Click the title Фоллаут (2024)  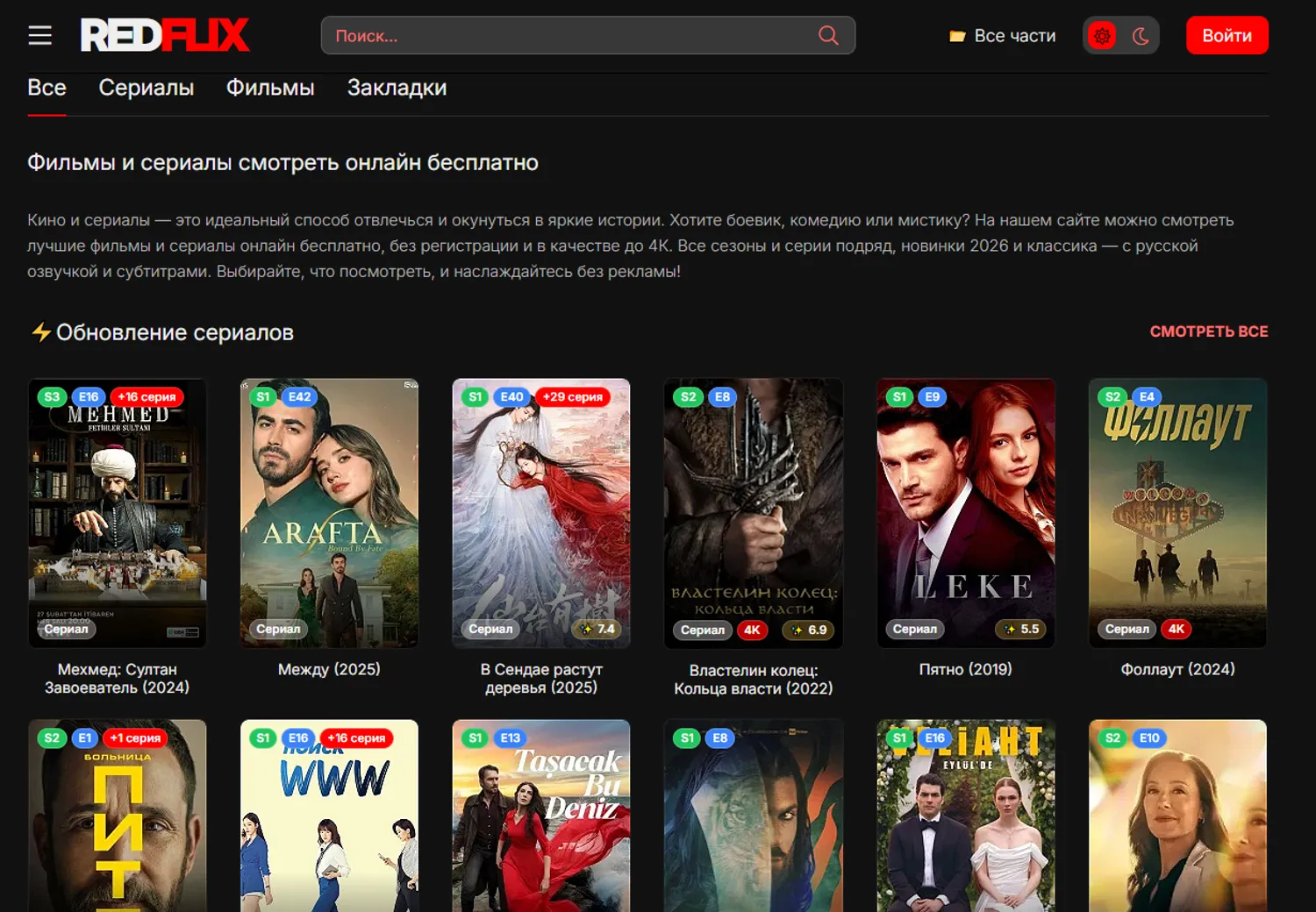click(x=1178, y=669)
